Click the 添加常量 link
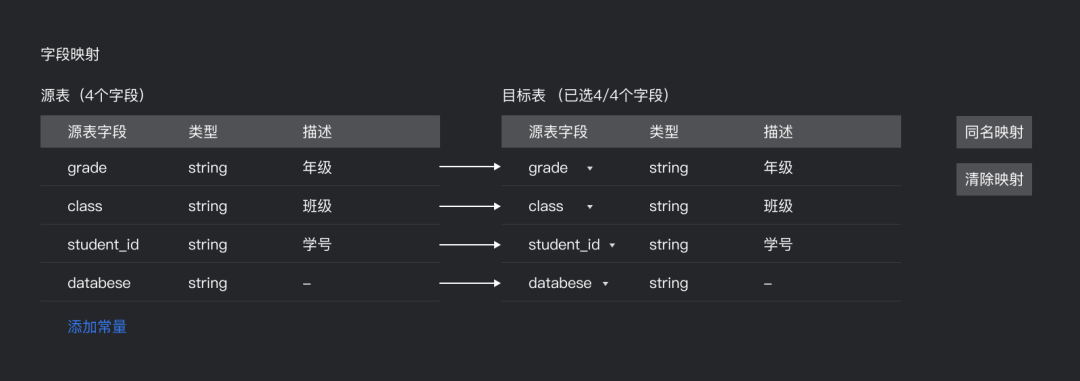Image resolution: width=1080 pixels, height=381 pixels. [97, 327]
